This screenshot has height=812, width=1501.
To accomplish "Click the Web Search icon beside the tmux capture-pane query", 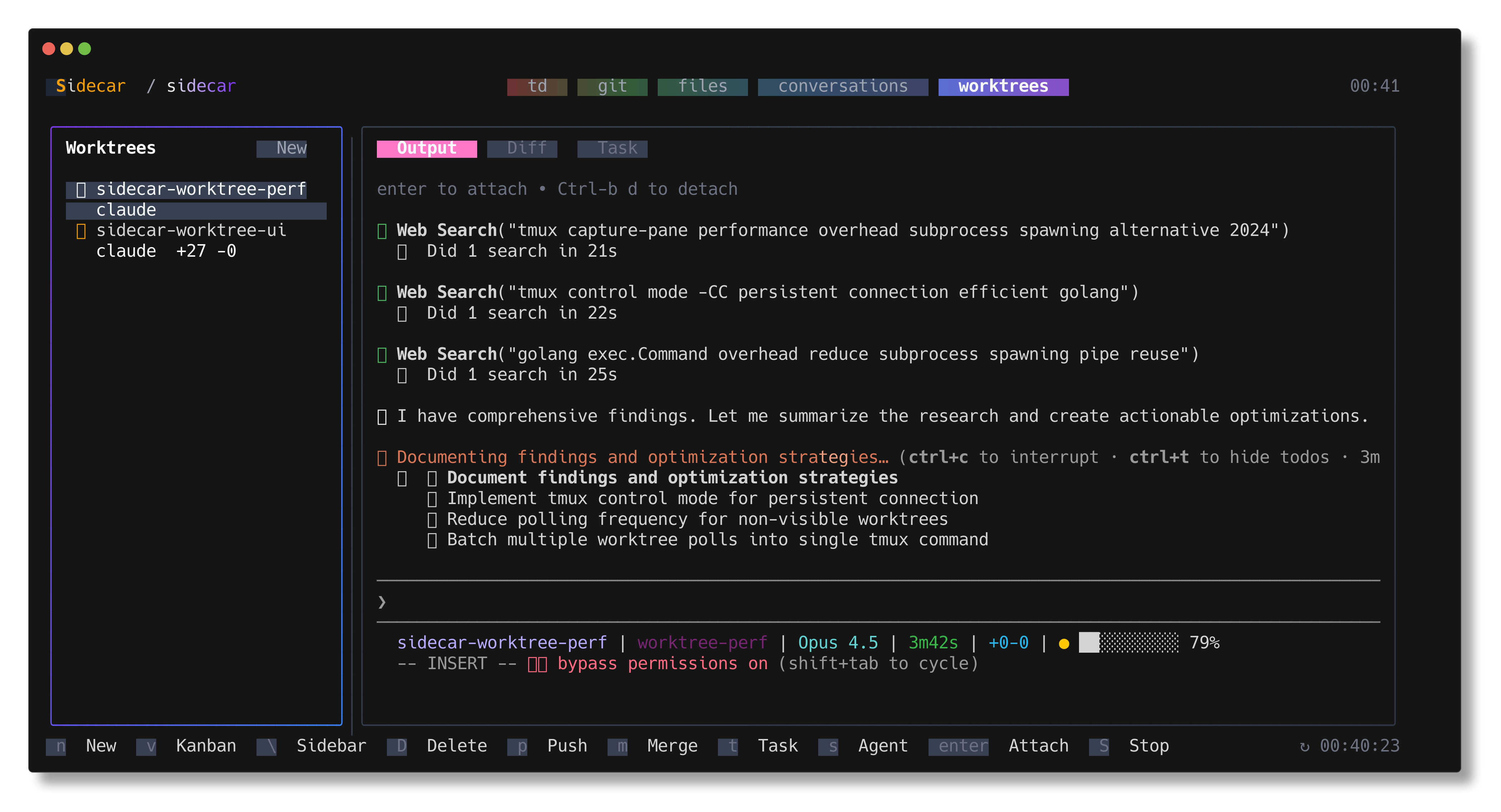I will [383, 231].
